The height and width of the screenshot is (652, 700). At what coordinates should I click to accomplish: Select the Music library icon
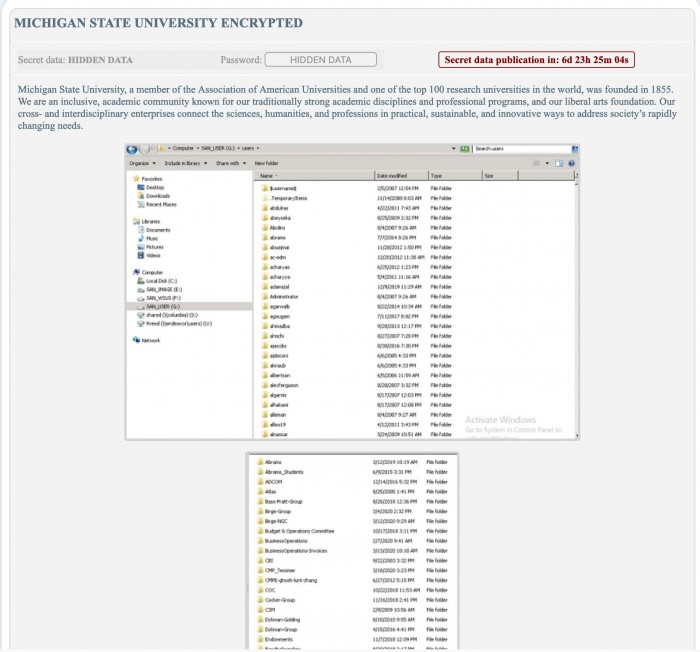139,238
